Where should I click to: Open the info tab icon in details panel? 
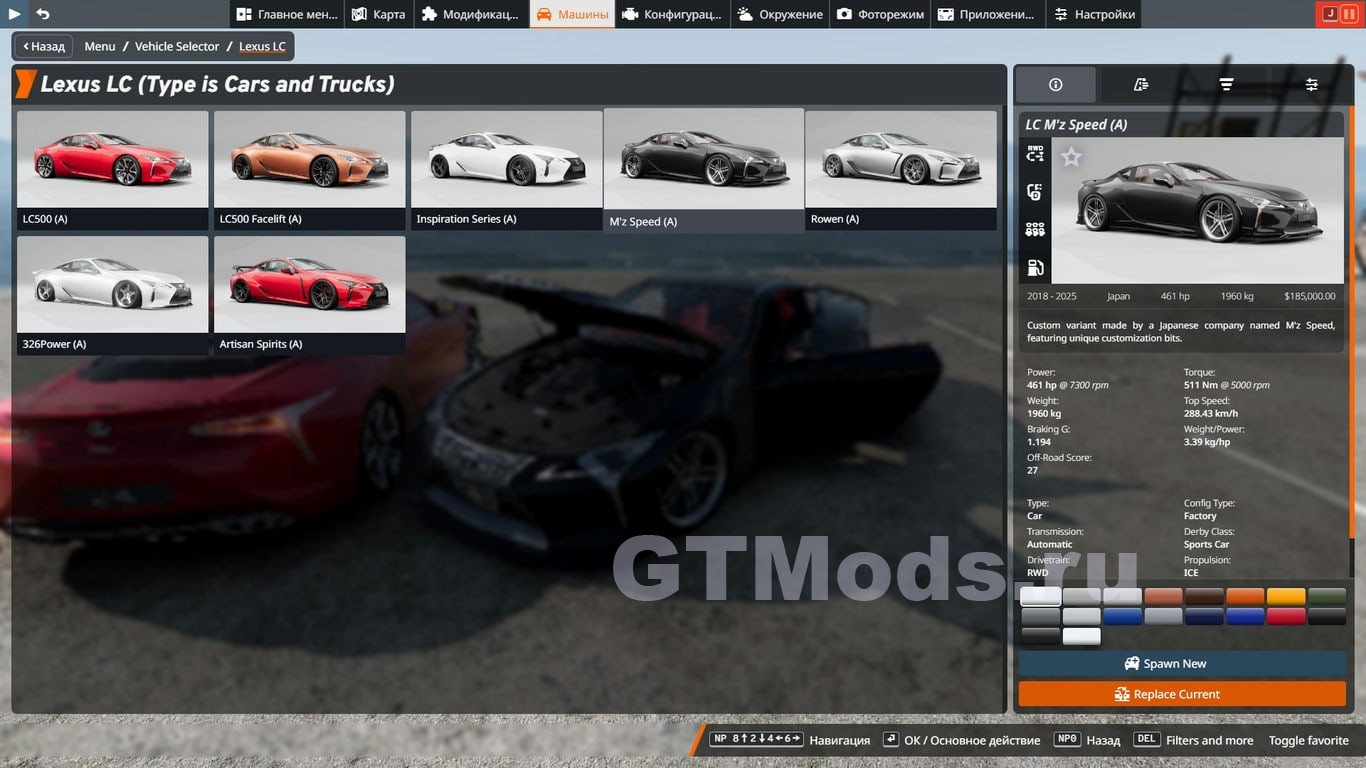click(x=1055, y=85)
